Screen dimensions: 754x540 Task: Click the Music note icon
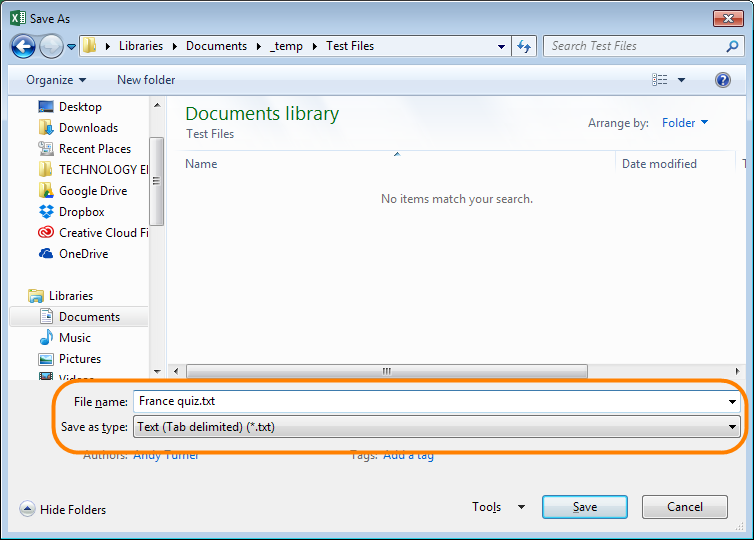point(46,338)
